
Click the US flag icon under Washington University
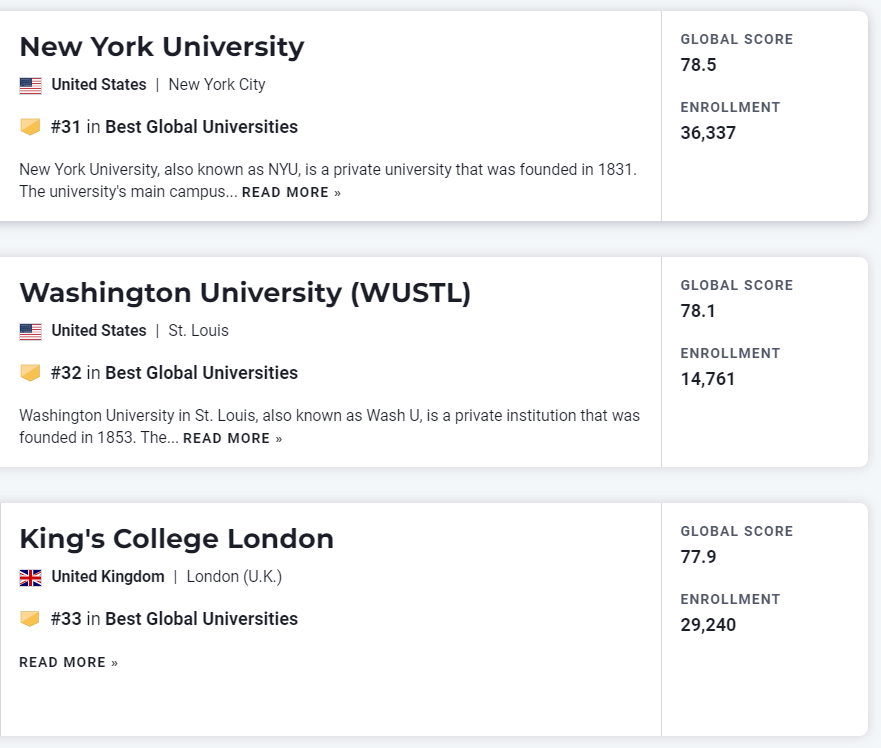(30, 331)
